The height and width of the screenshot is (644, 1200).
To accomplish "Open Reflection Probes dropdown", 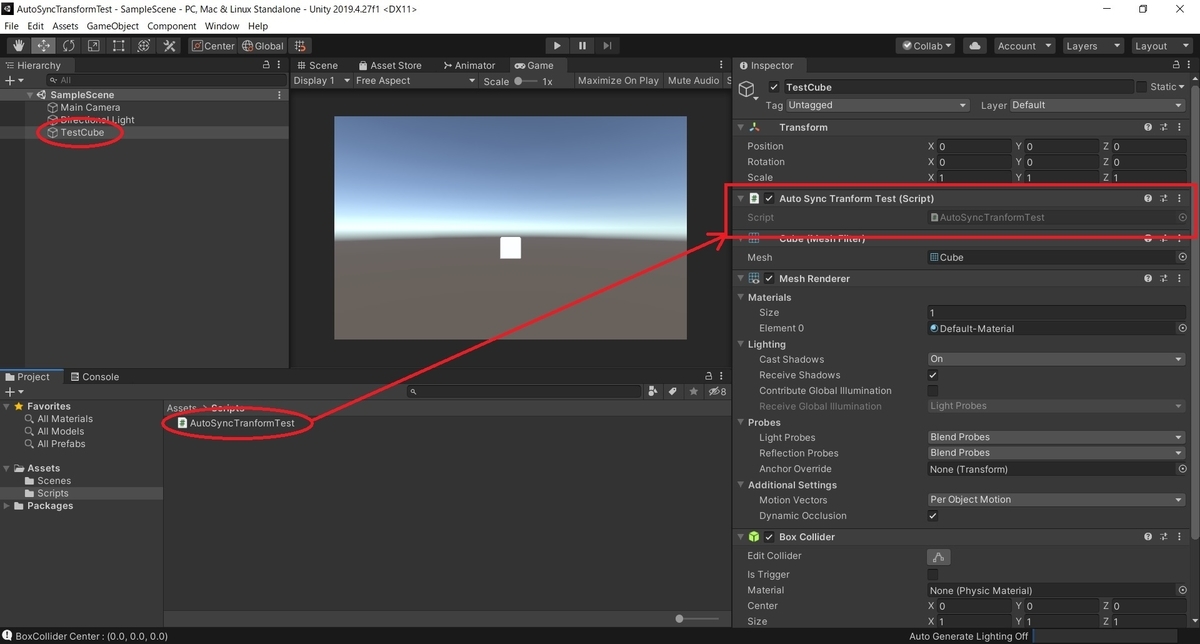I will (x=1056, y=453).
